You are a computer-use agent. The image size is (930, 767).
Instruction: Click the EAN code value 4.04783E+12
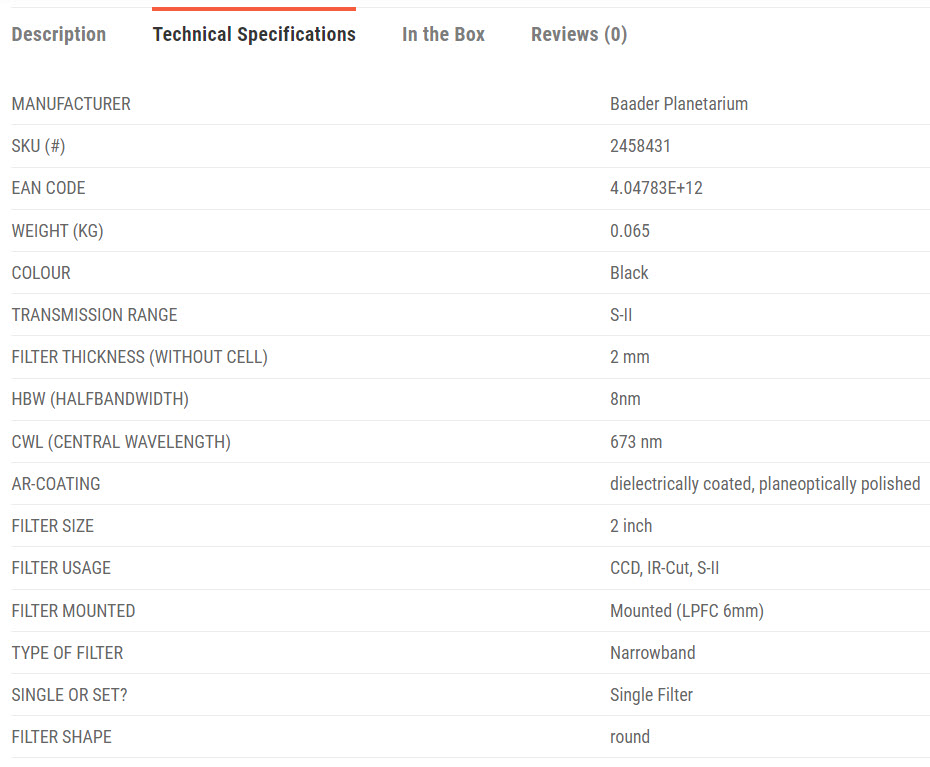656,188
